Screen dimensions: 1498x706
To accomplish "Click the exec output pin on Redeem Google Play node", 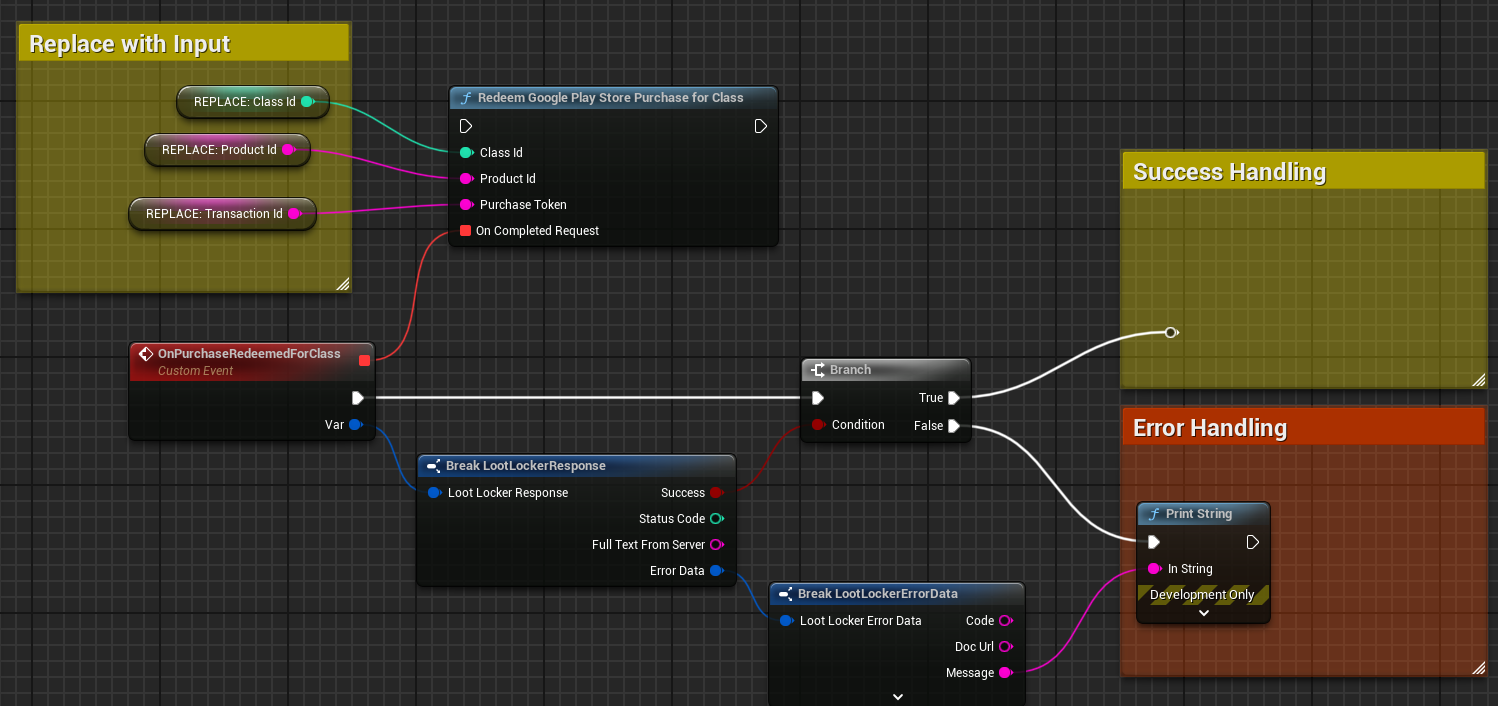I will pyautogui.click(x=761, y=126).
